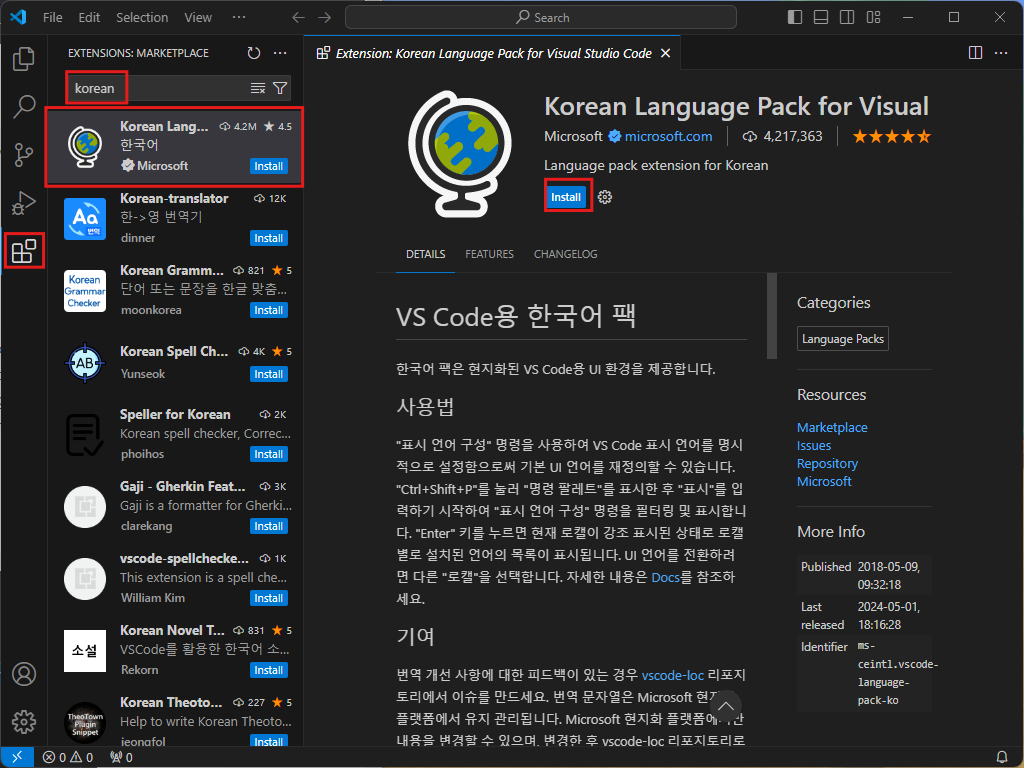This screenshot has width=1024, height=768.
Task: Show errors and warnings from status bar
Action: [x=68, y=757]
